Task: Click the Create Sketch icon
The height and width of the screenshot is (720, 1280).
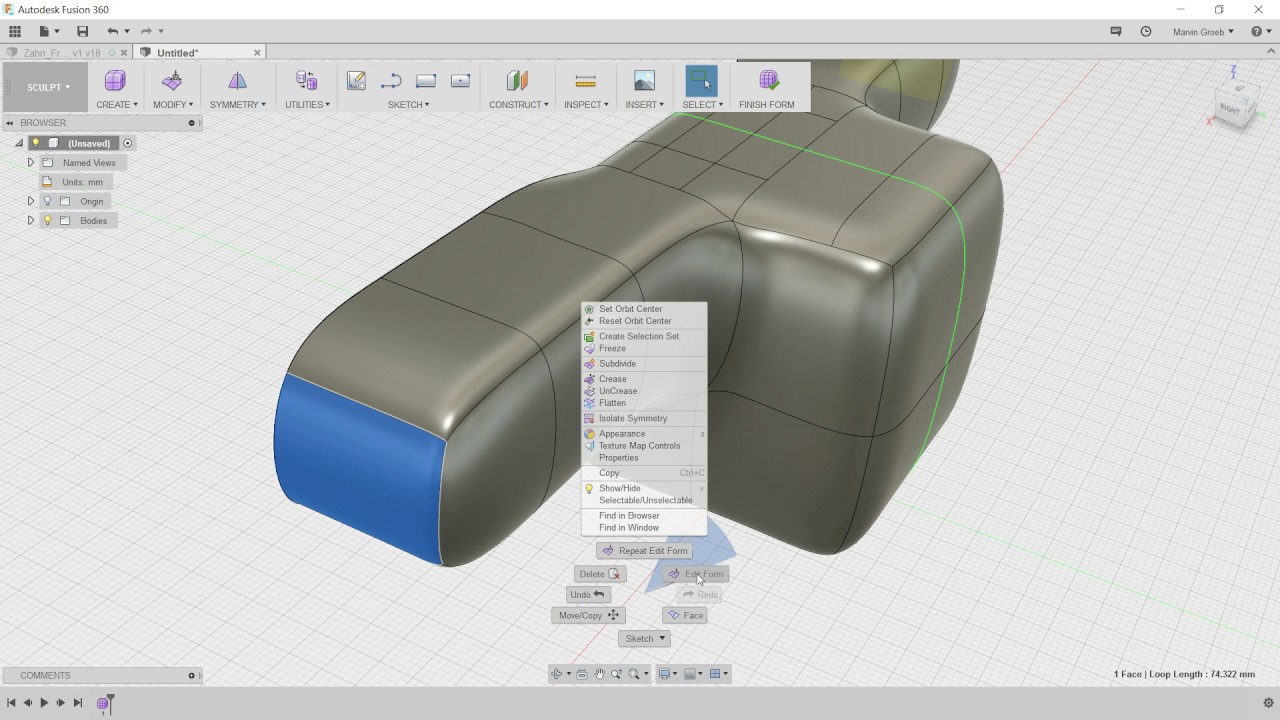Action: pos(356,81)
